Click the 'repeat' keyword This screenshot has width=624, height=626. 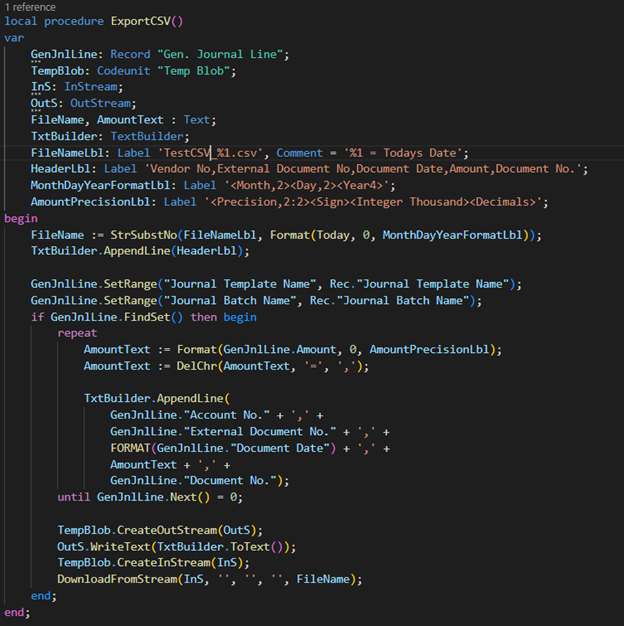[x=77, y=333]
